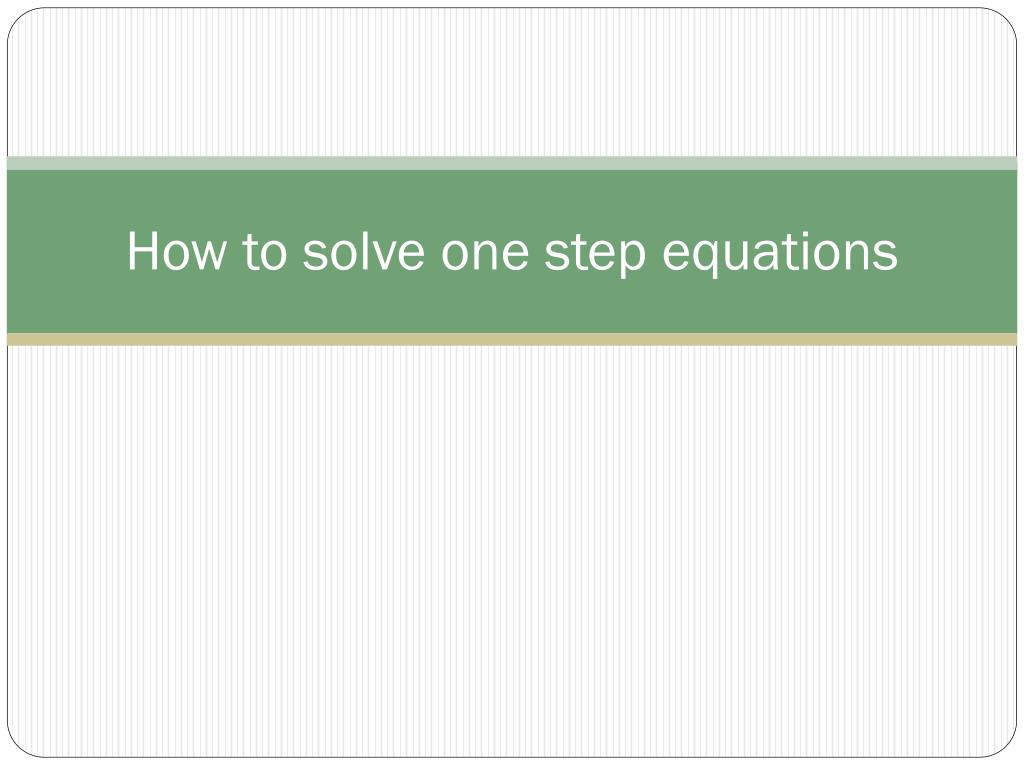Click the green banner right of "equations"
This screenshot has width=1024, height=768.
coord(959,251)
